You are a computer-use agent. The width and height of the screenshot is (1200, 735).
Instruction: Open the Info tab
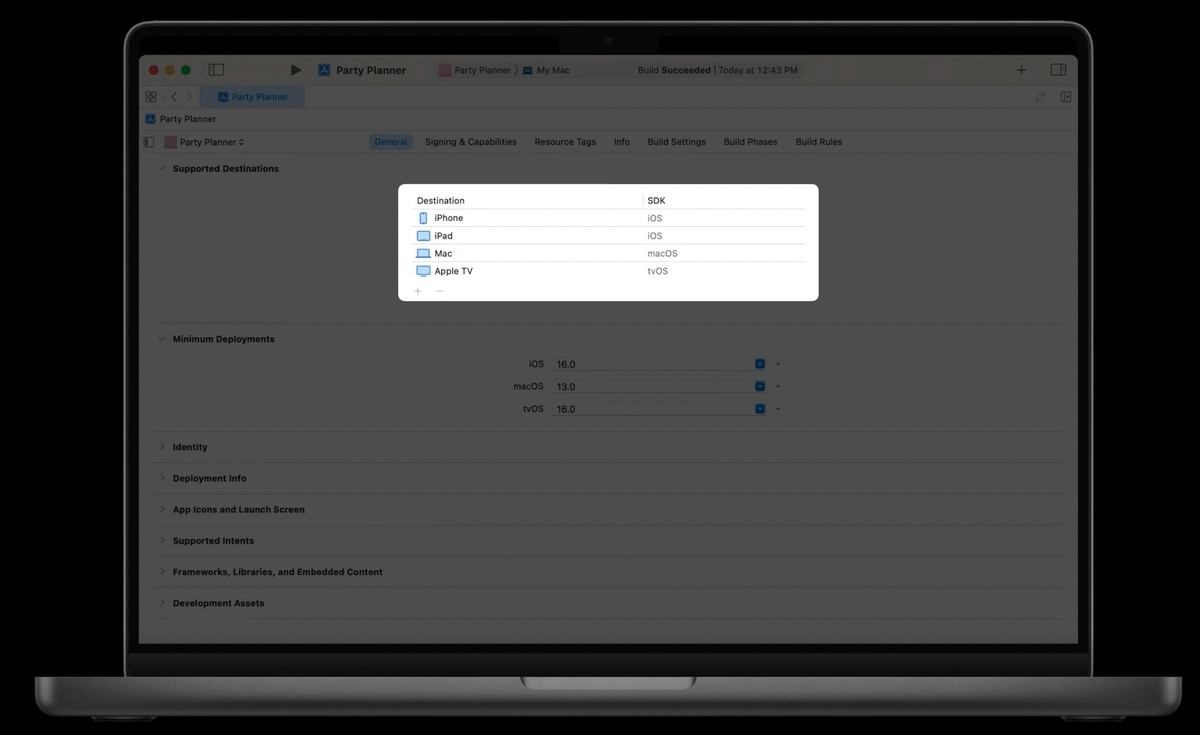[x=622, y=142]
